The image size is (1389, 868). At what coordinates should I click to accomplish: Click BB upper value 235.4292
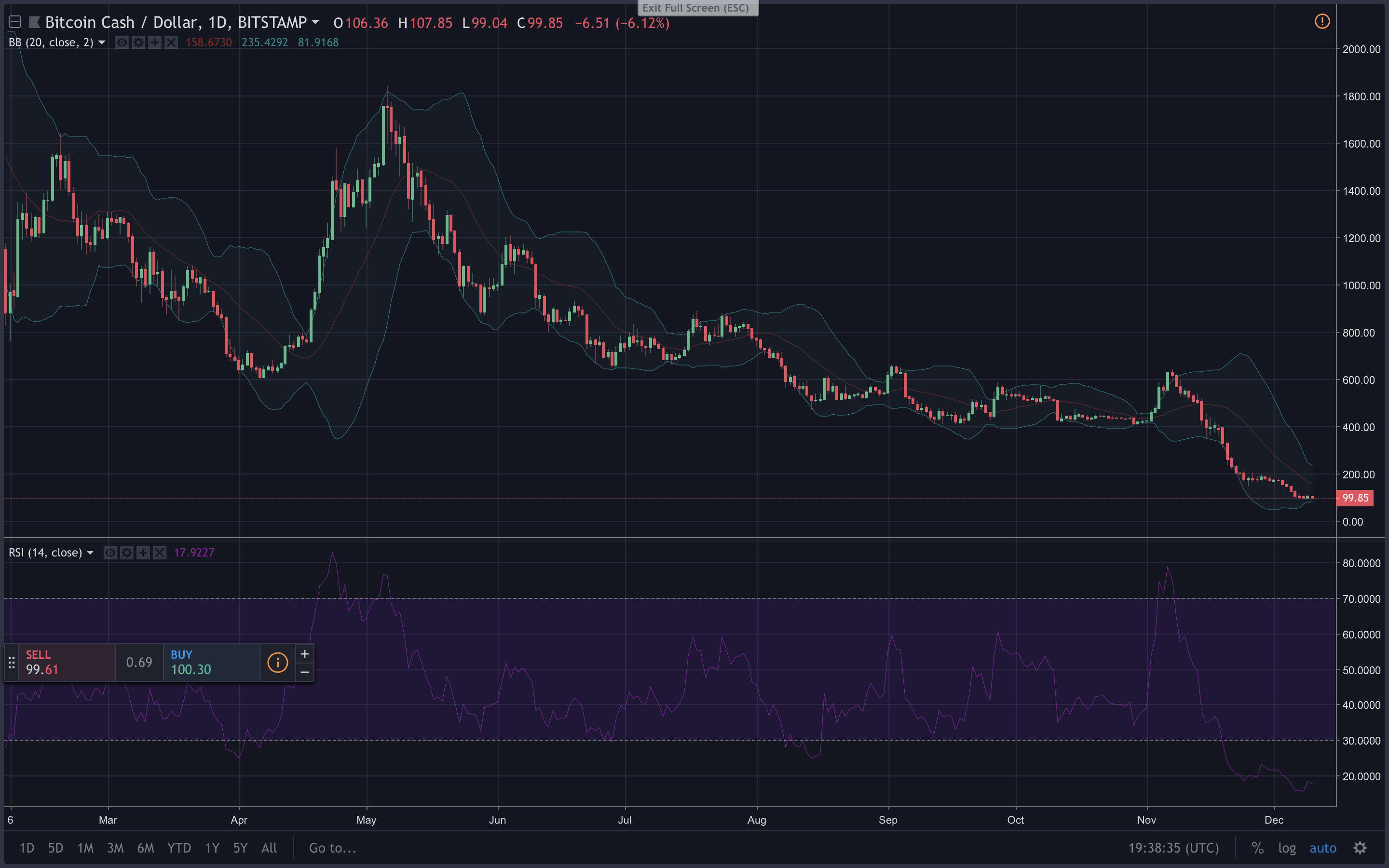tap(265, 42)
